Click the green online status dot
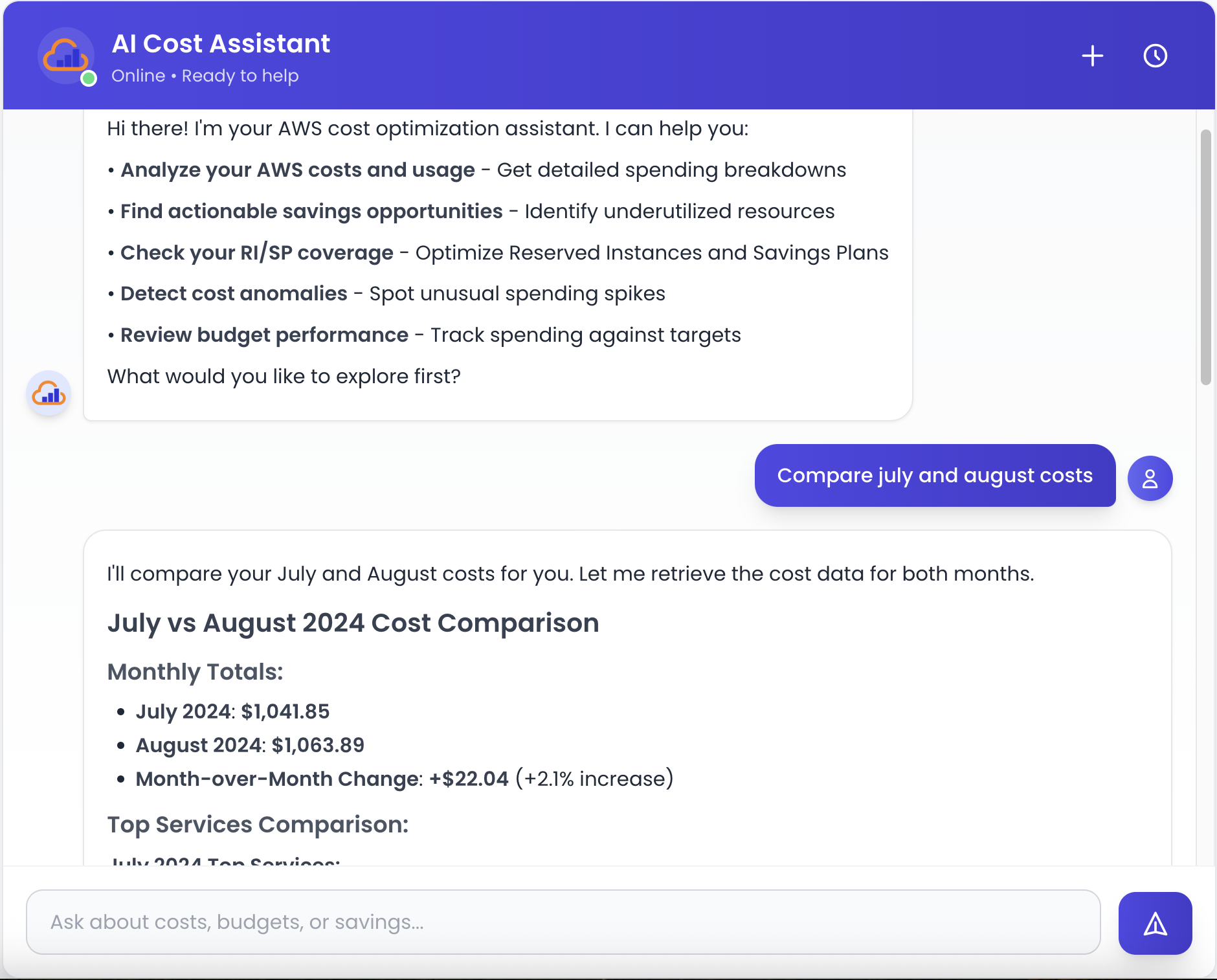Screen dimensions: 1217x980 (89, 78)
